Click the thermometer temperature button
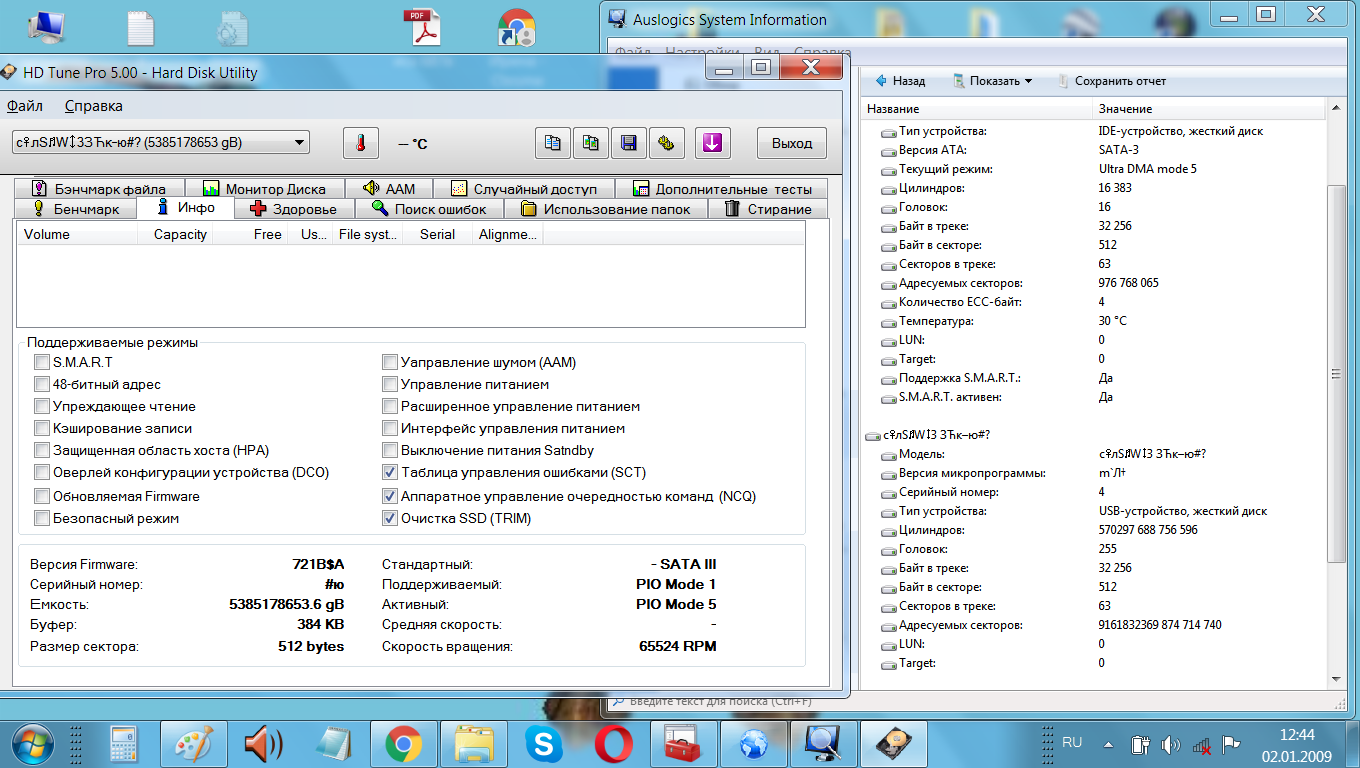This screenshot has width=1360, height=768. click(x=361, y=143)
